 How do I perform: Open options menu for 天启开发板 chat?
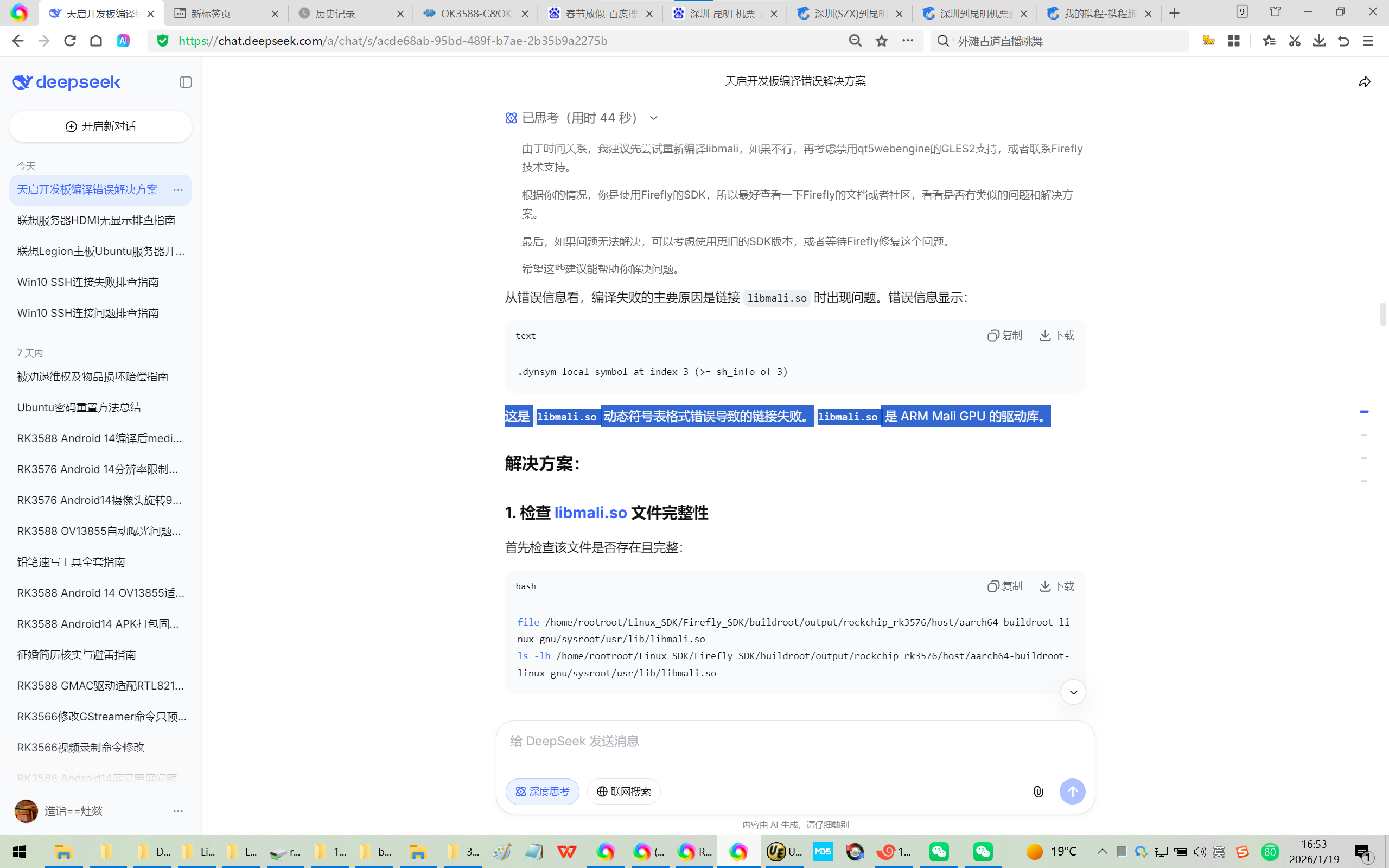point(178,190)
